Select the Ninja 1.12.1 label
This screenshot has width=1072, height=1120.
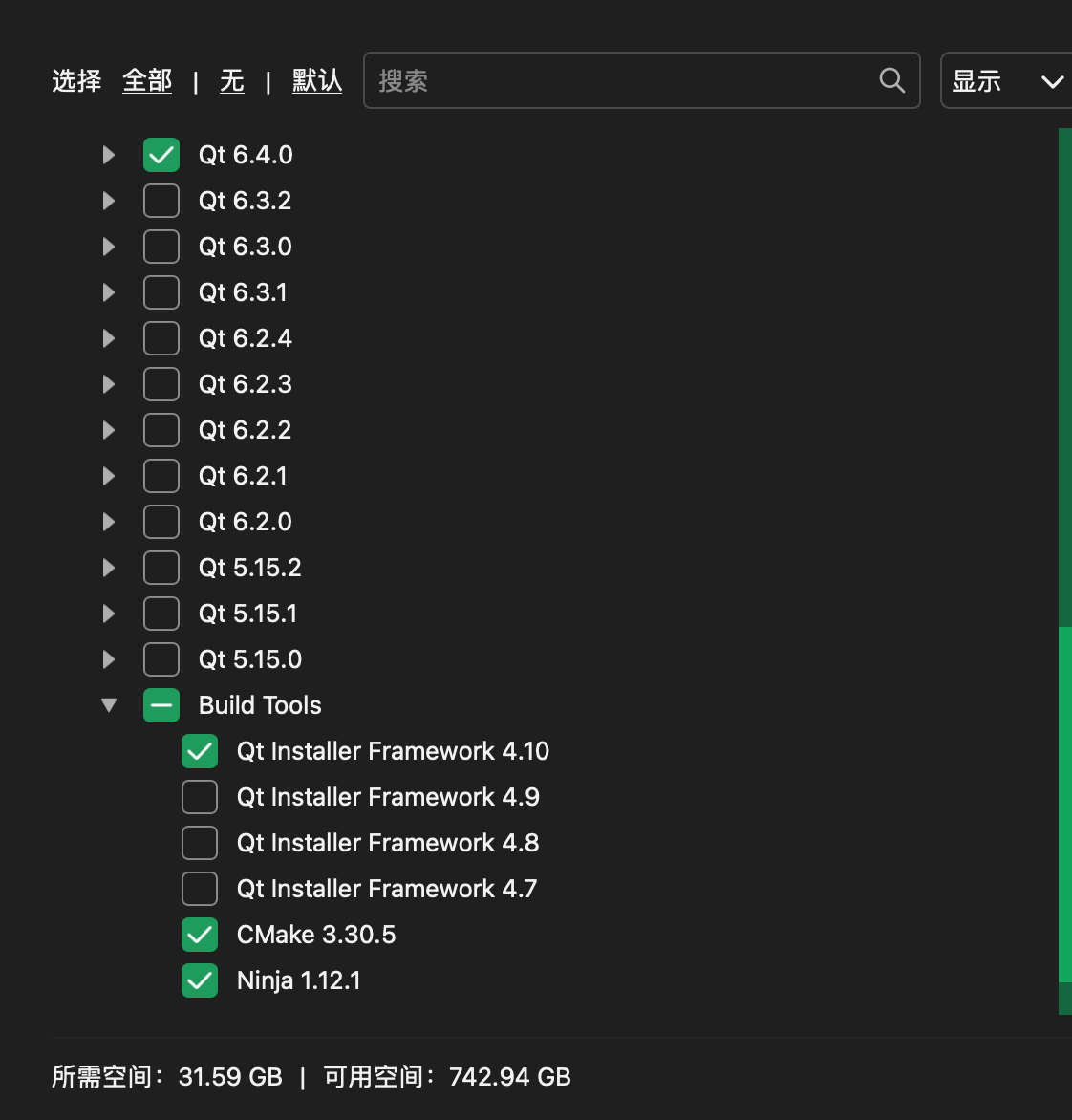point(298,980)
